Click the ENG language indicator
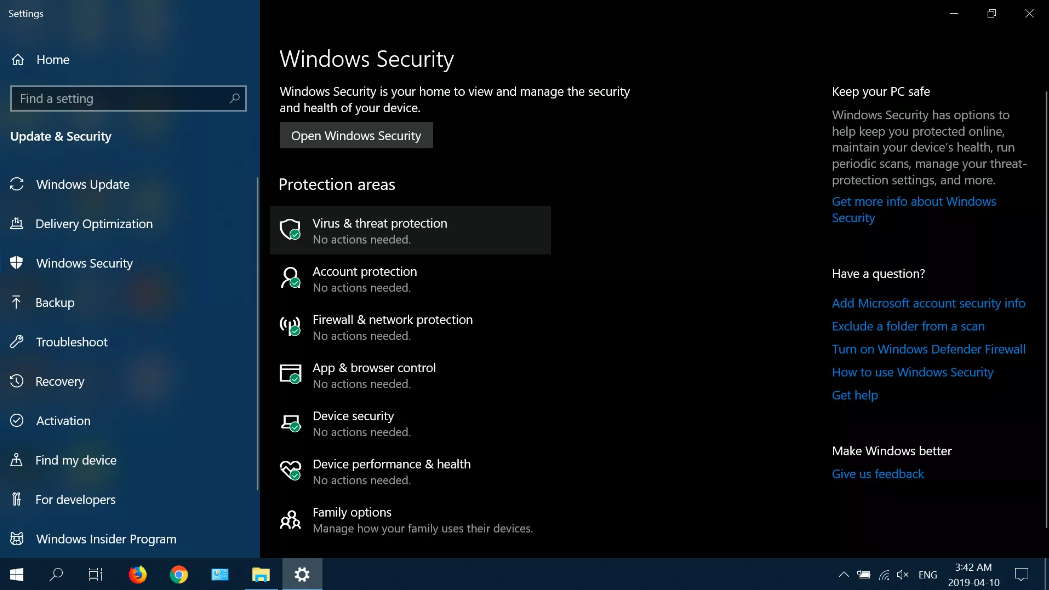Image resolution: width=1049 pixels, height=590 pixels. [x=928, y=575]
